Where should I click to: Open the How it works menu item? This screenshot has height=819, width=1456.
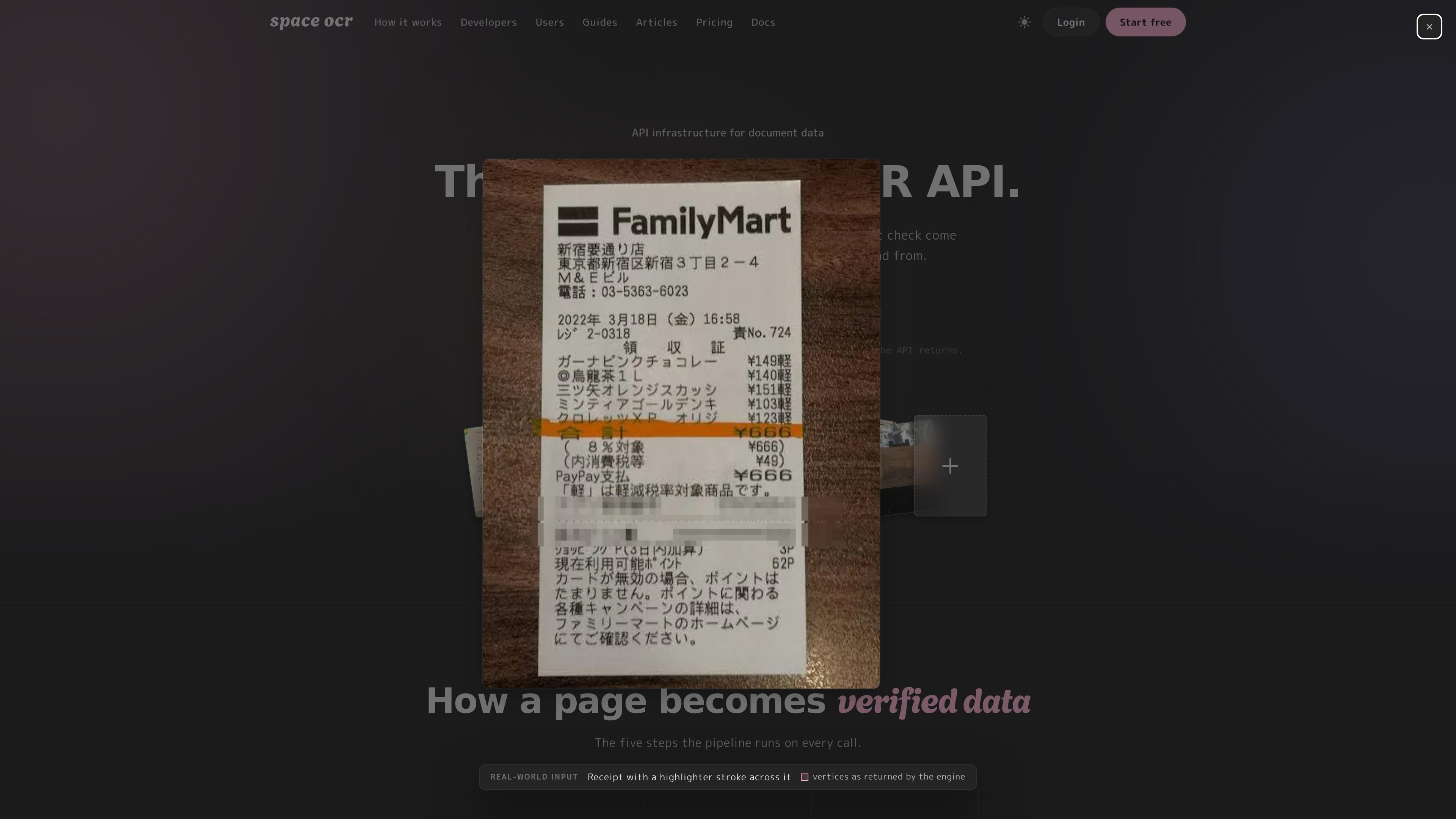coord(408,22)
